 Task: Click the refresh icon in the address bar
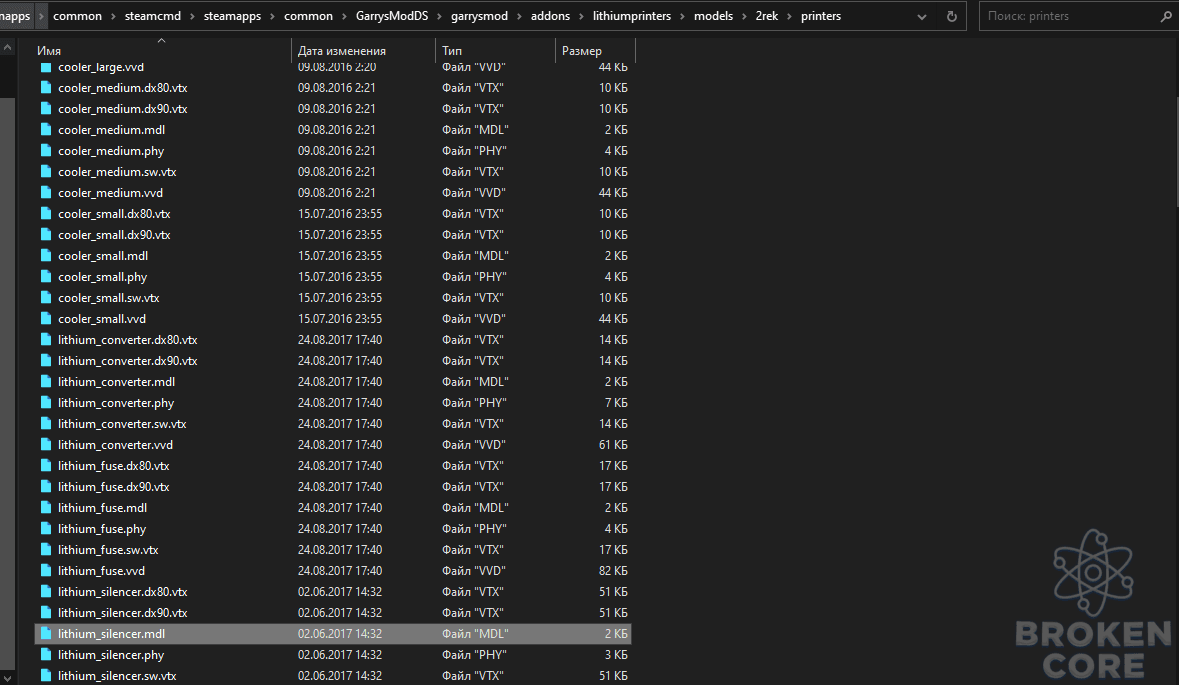[x=951, y=16]
